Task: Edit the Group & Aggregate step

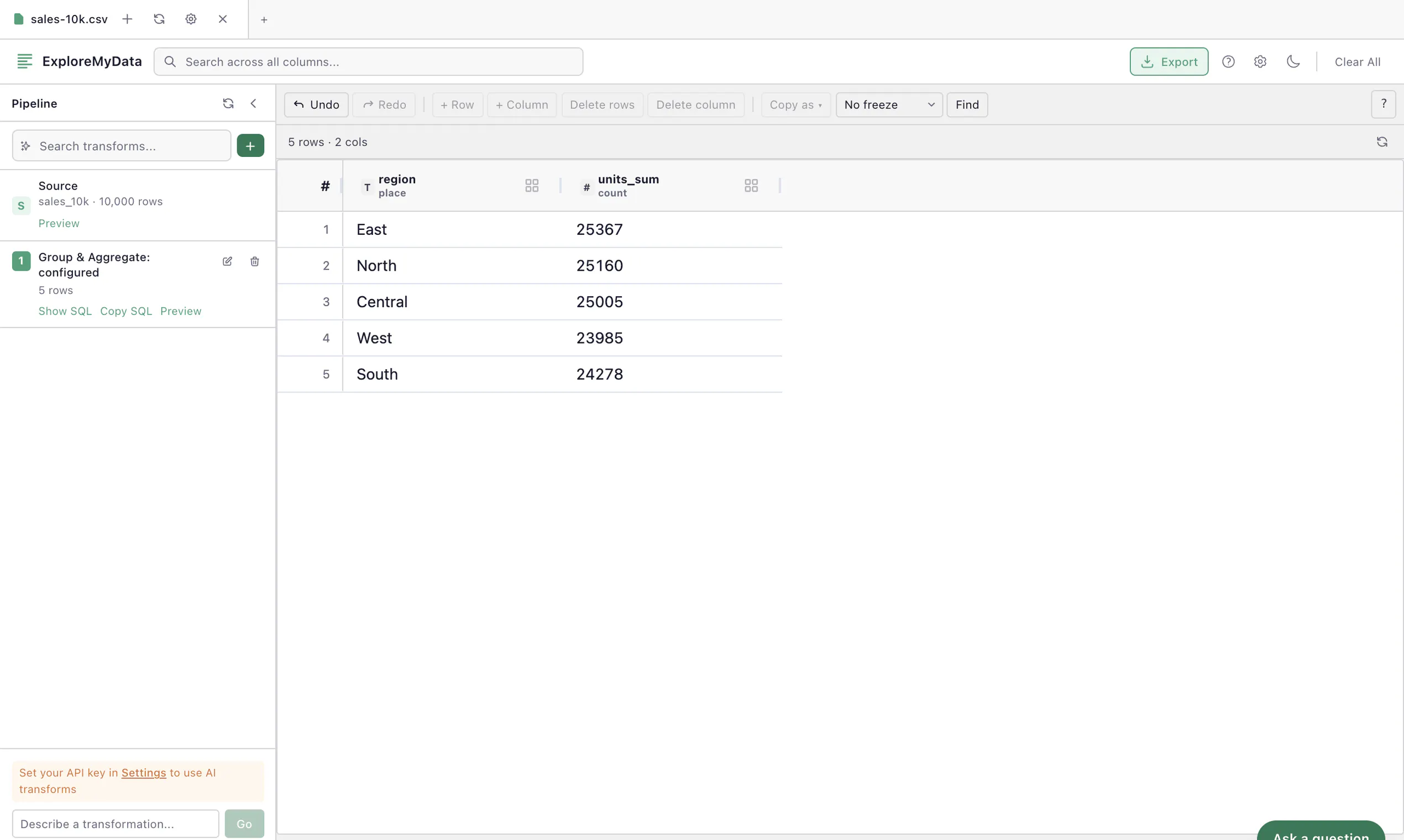Action: [228, 261]
